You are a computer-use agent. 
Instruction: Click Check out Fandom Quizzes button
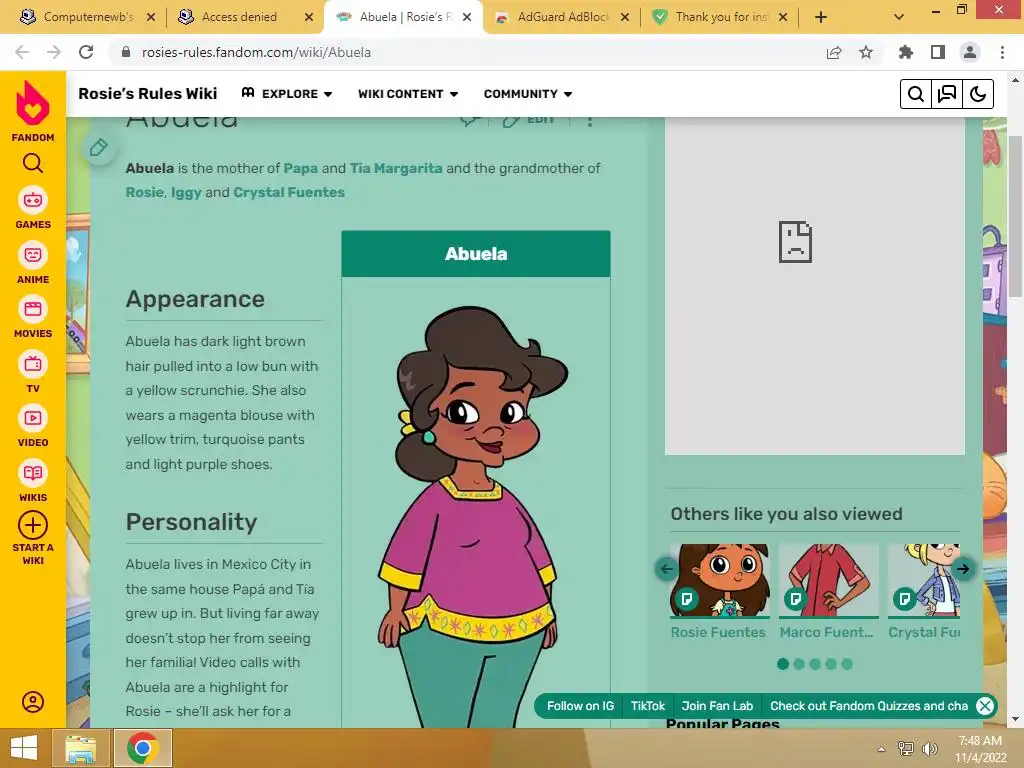point(869,706)
